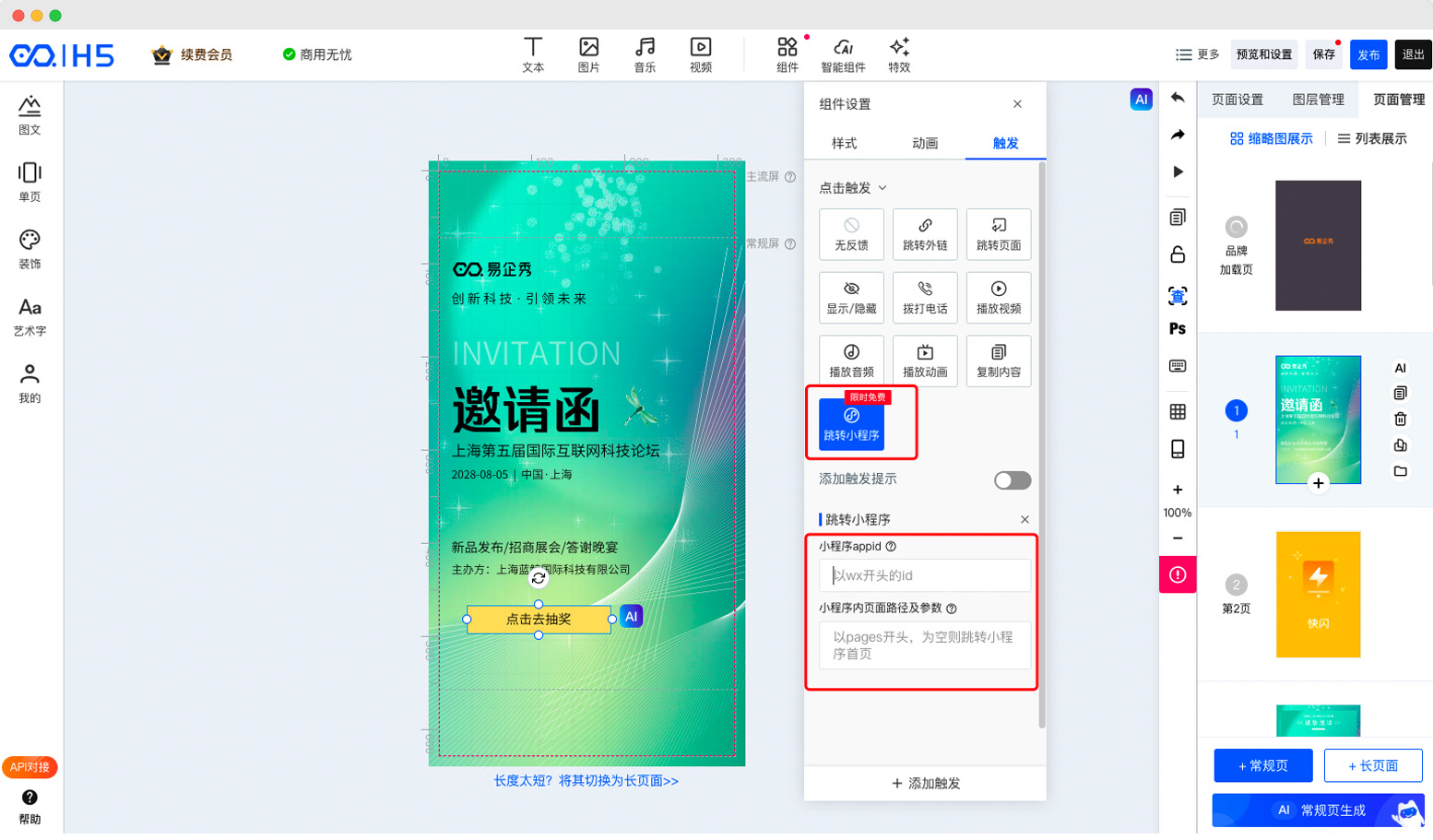This screenshot has height=840, width=1433.
Task: Open the 更多 more menu
Action: (1197, 54)
